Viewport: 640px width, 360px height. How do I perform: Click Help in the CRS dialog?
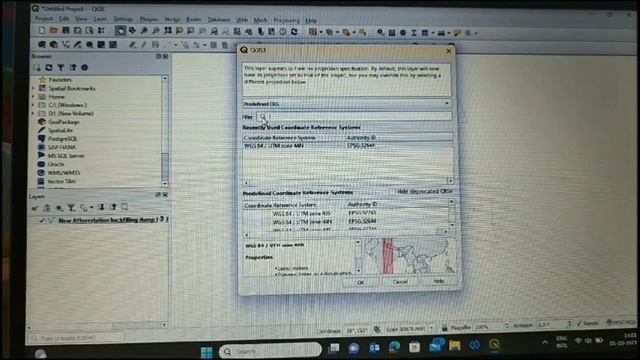pos(439,281)
